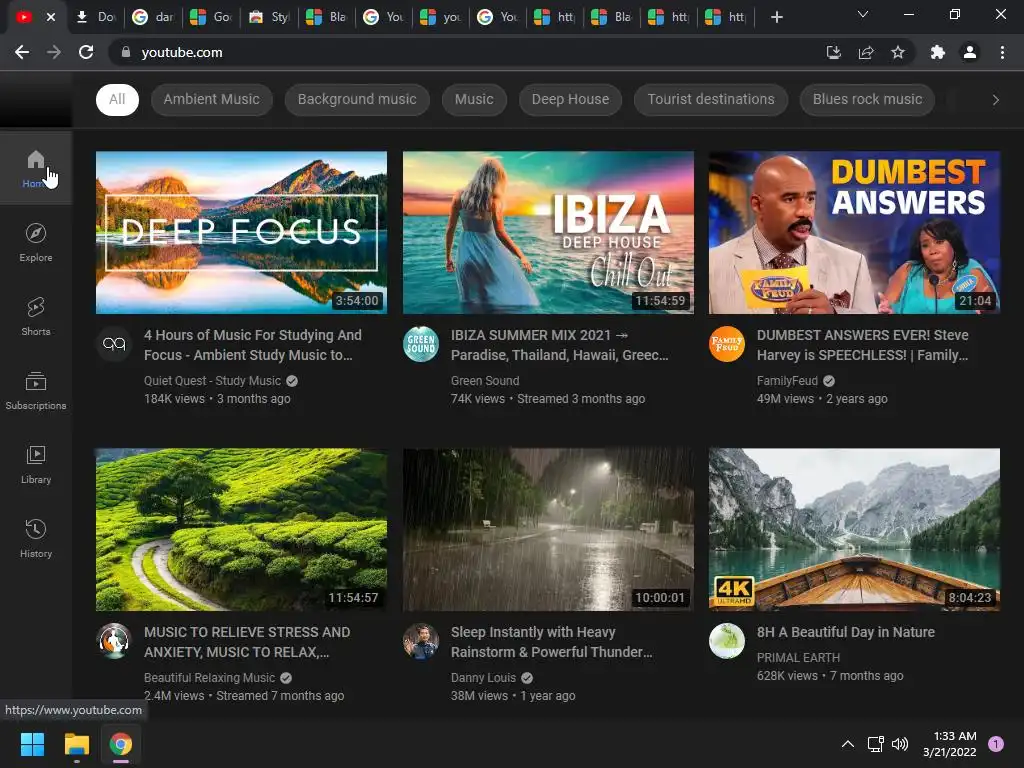Viewport: 1024px width, 768px height.
Task: Select the Deep House filter chip
Action: tap(570, 99)
